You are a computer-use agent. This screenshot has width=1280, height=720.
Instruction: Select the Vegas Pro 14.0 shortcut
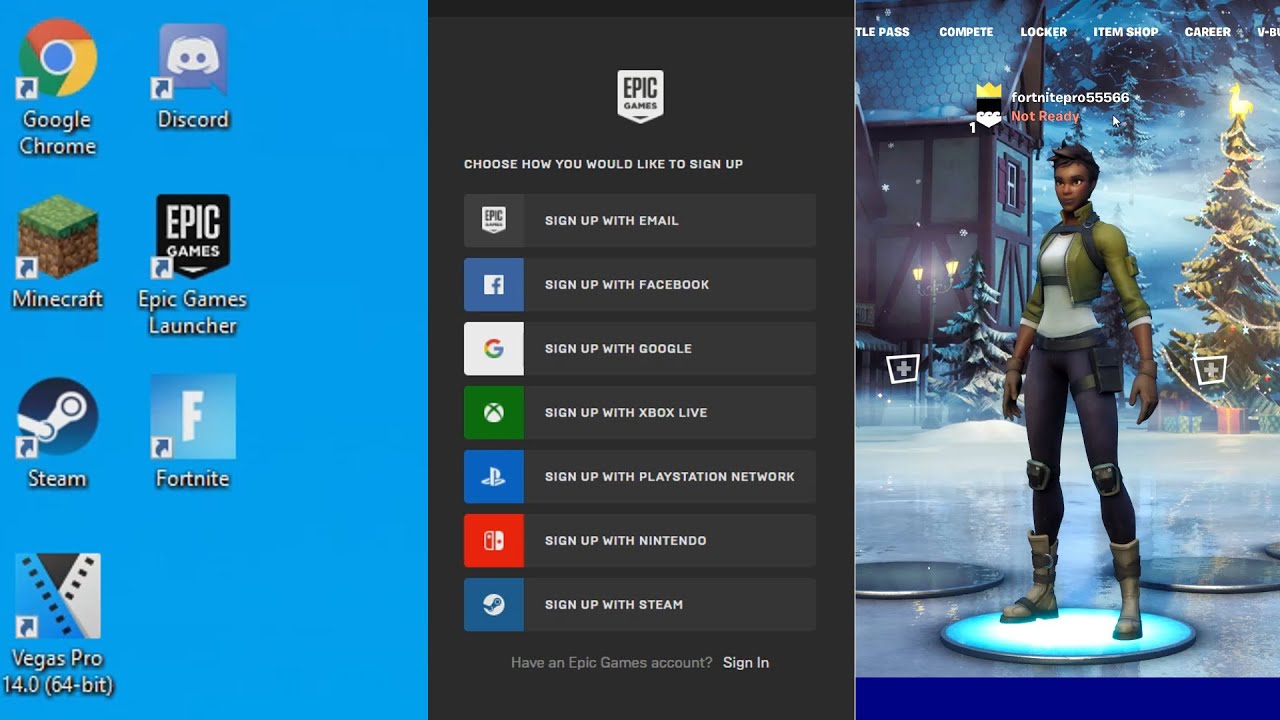pyautogui.click(x=57, y=624)
